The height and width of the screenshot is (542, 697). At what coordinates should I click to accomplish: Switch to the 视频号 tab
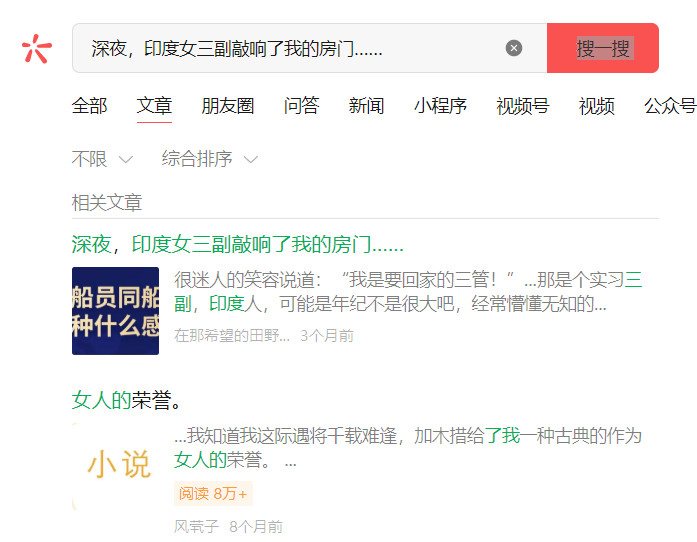point(523,106)
